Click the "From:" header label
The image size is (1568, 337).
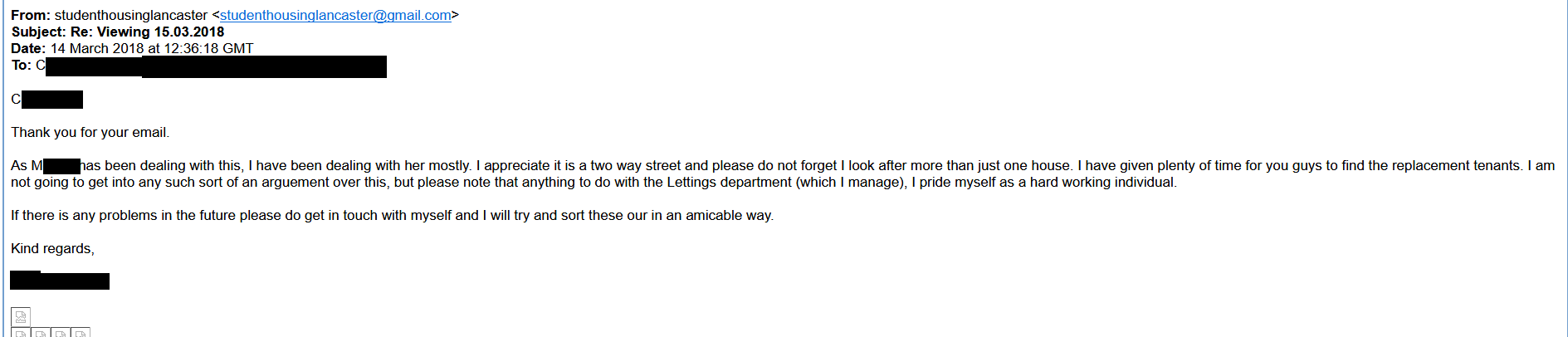pos(31,16)
